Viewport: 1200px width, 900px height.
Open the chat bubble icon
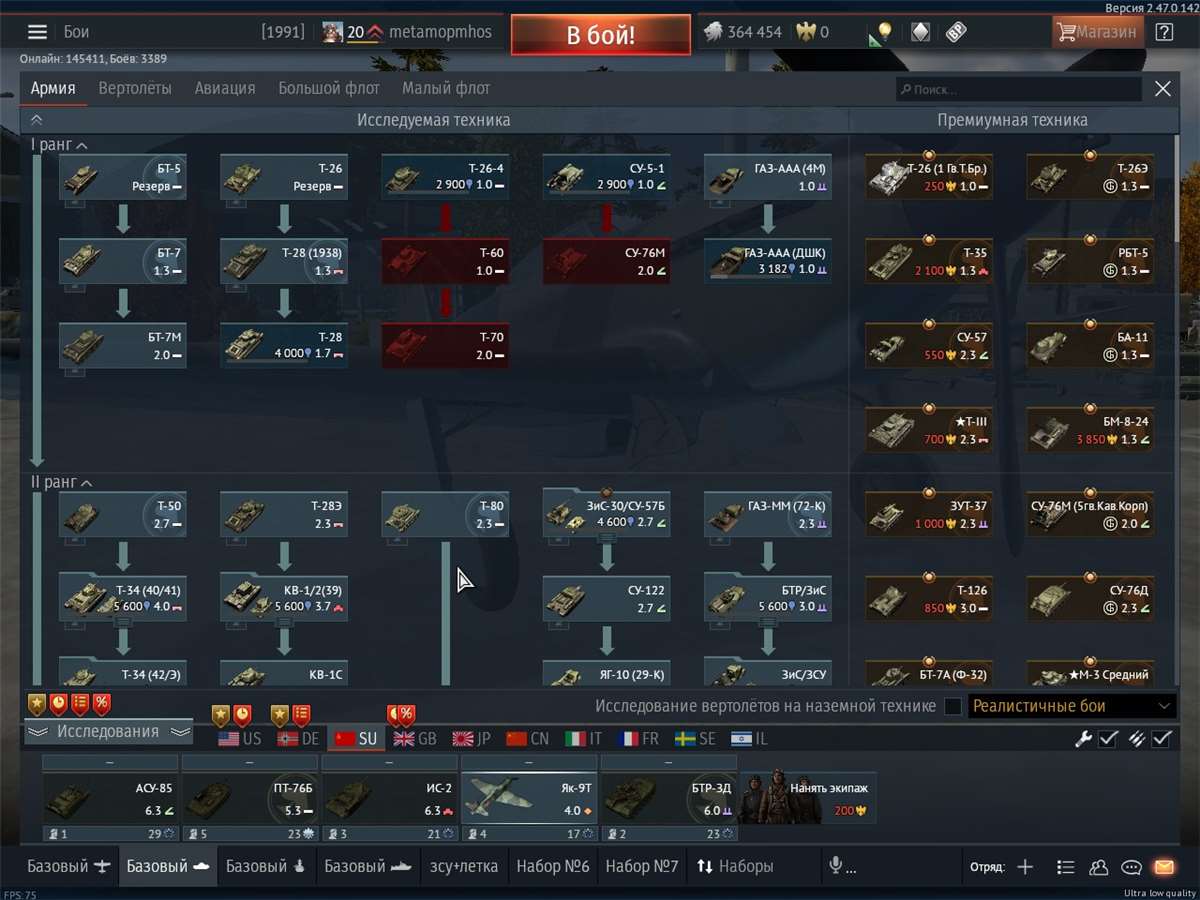pyautogui.click(x=1131, y=867)
